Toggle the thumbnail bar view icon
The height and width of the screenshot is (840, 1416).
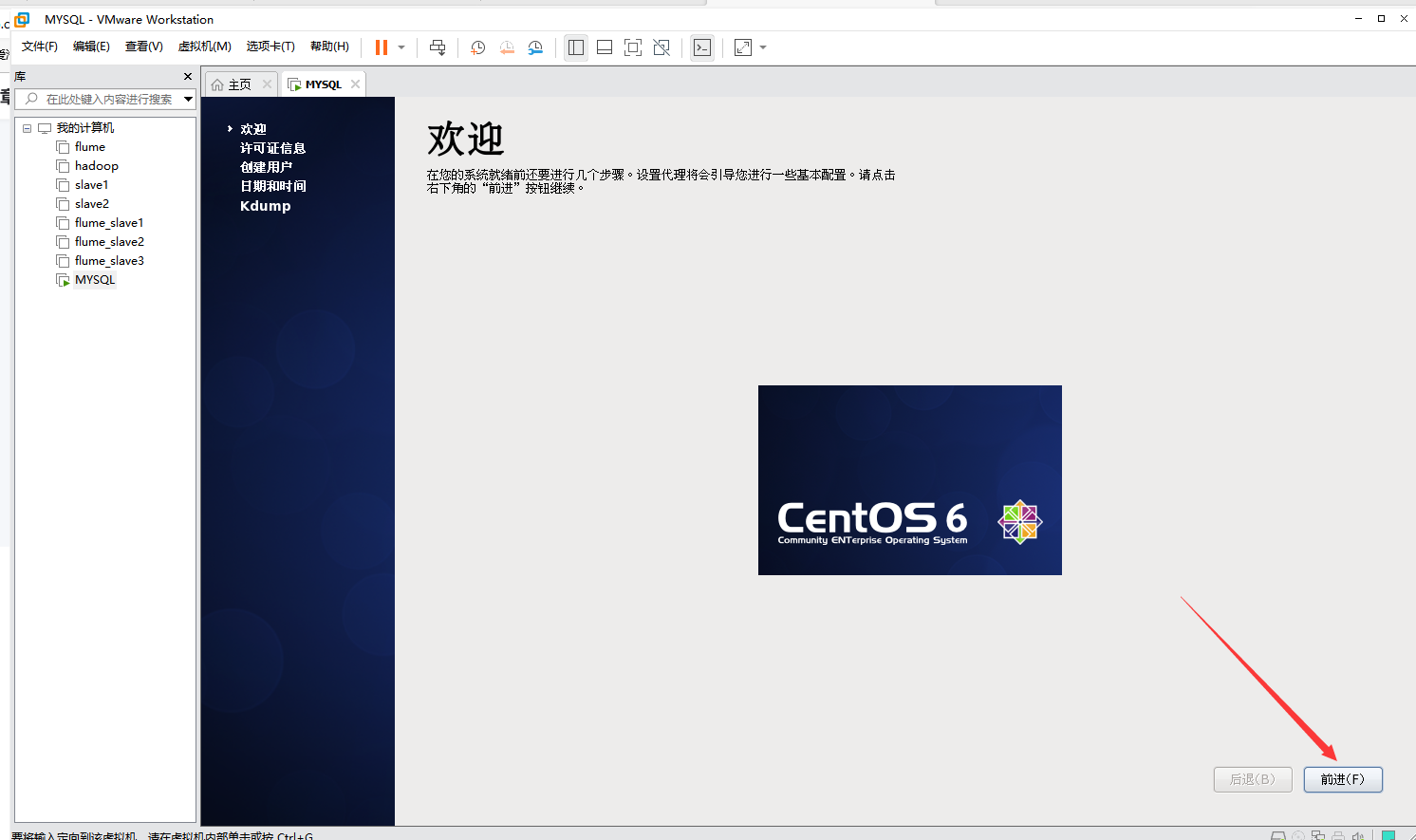605,47
